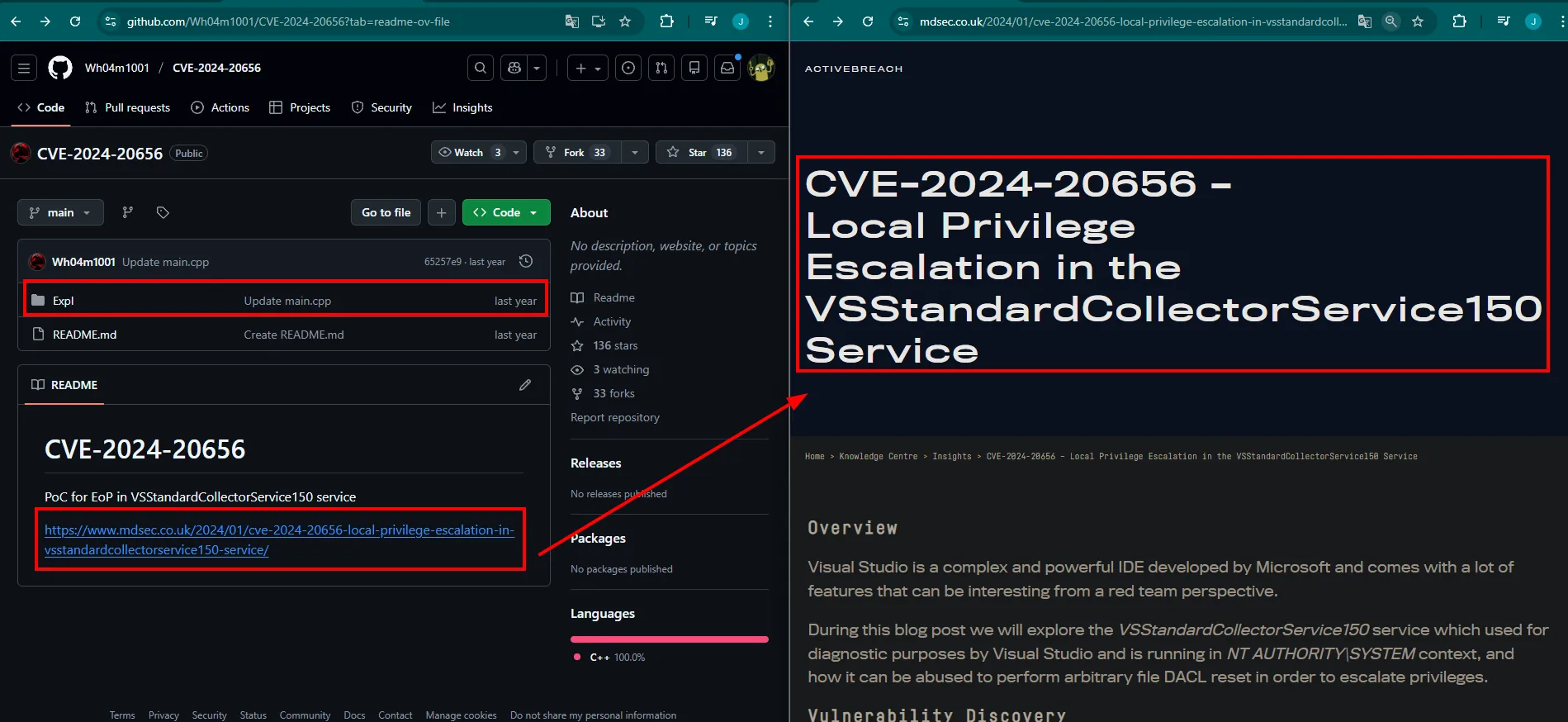Open Releases heading link

coord(595,463)
